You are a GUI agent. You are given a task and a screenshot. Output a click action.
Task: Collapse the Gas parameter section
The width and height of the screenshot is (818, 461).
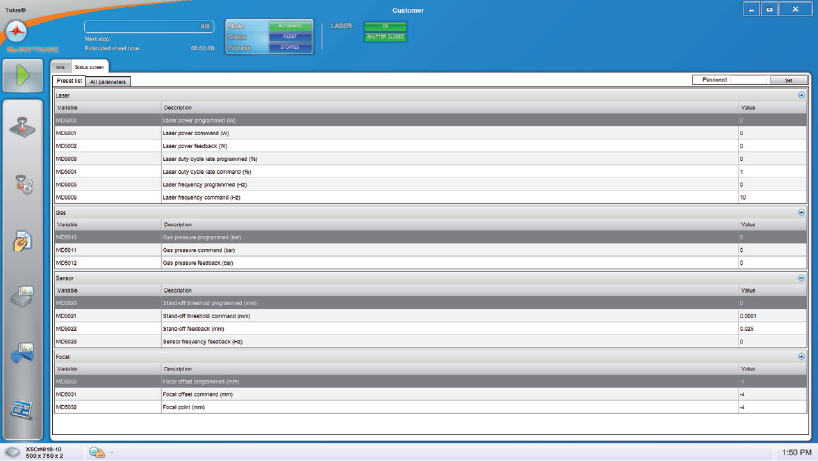click(801, 212)
